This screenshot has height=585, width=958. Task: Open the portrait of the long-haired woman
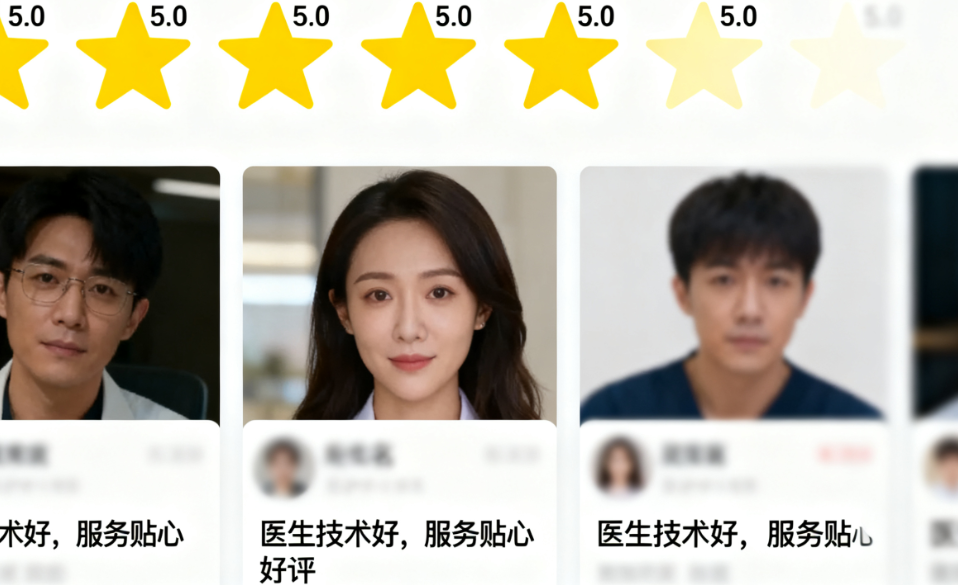click(400, 293)
